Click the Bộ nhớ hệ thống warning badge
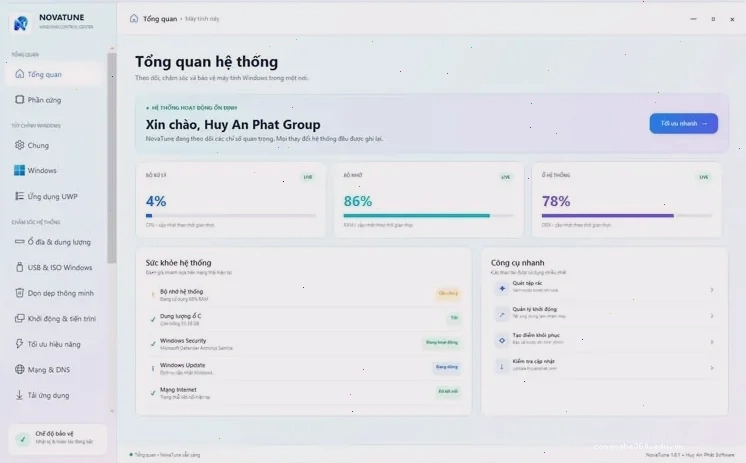The image size is (746, 463). click(x=448, y=293)
